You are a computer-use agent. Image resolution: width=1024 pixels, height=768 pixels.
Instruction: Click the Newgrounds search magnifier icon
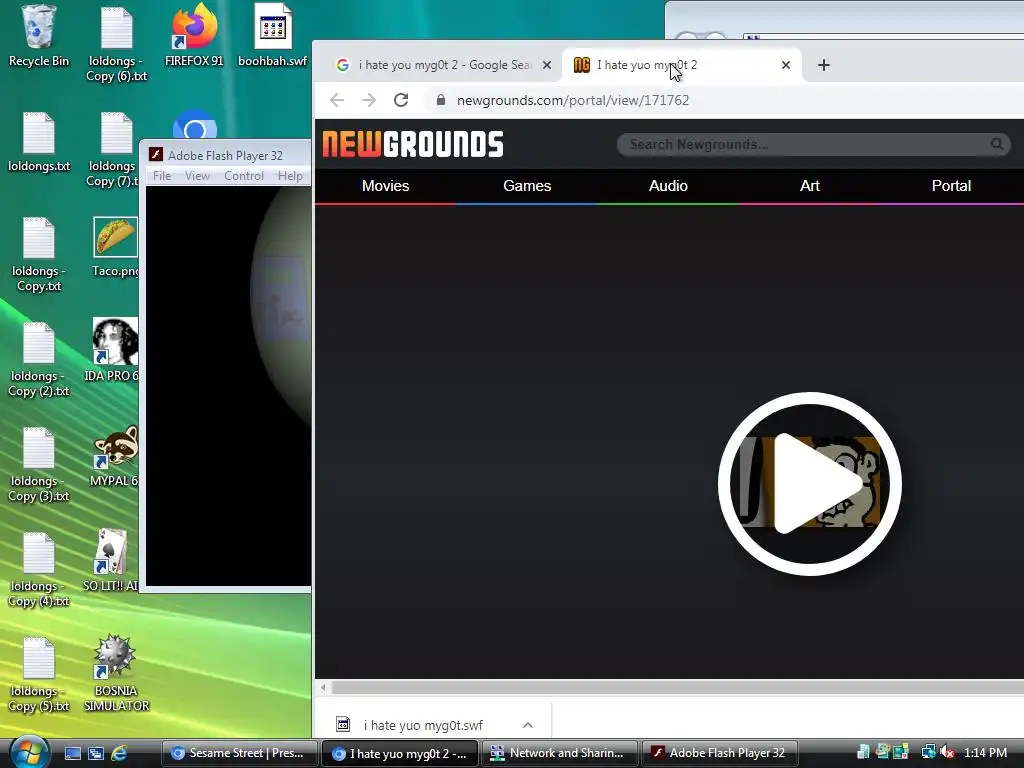pyautogui.click(x=997, y=144)
